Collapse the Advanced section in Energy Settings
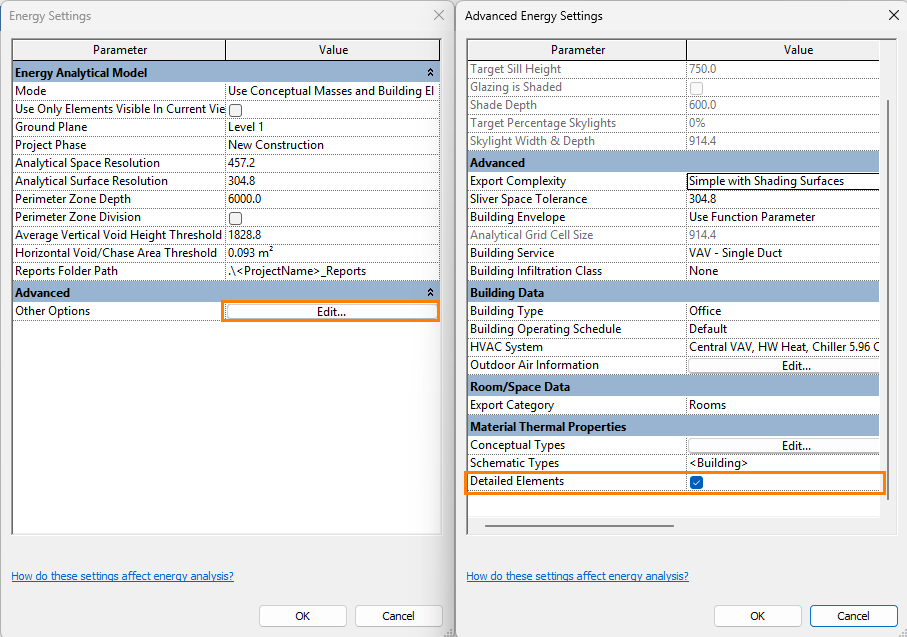This screenshot has width=907, height=637. (x=430, y=293)
